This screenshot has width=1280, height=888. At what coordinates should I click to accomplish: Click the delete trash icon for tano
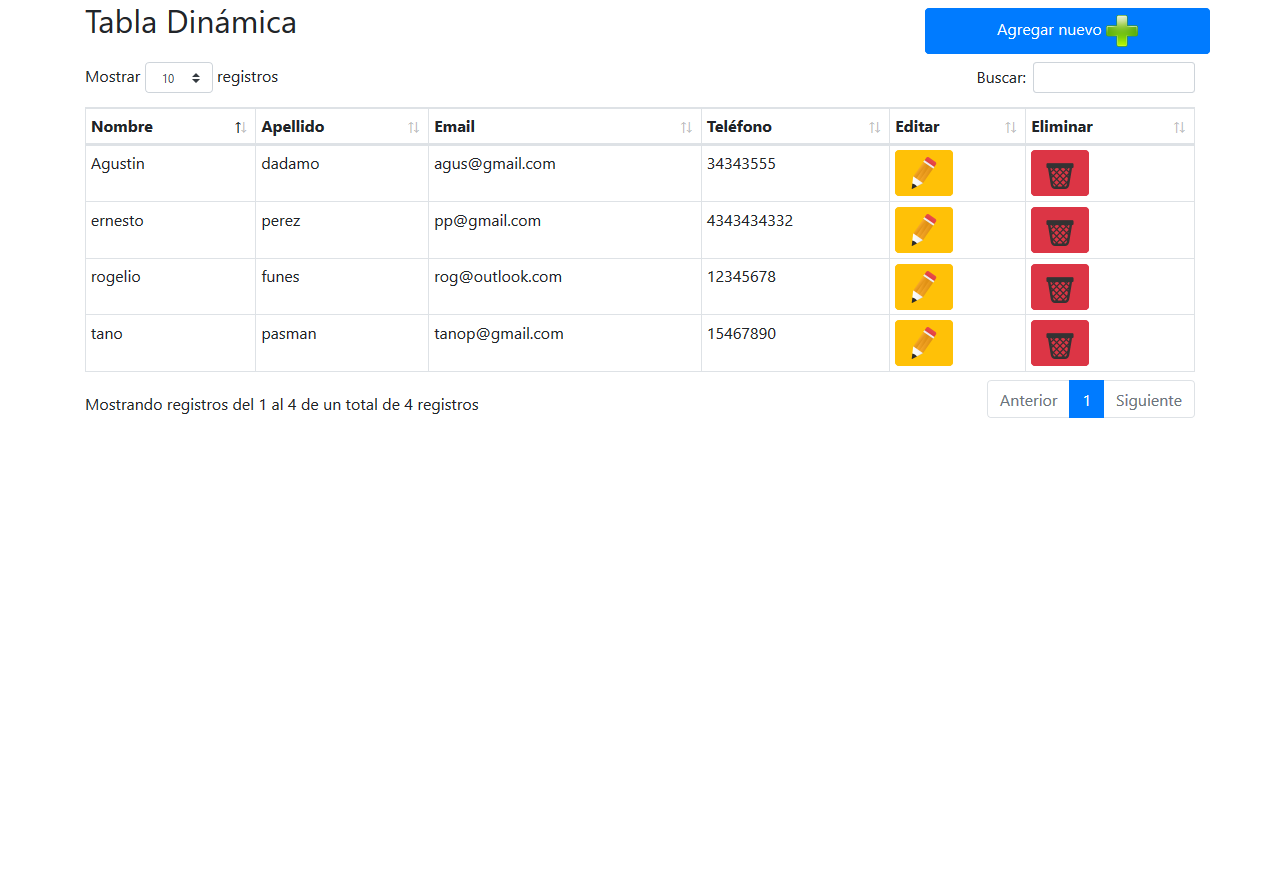click(x=1059, y=342)
